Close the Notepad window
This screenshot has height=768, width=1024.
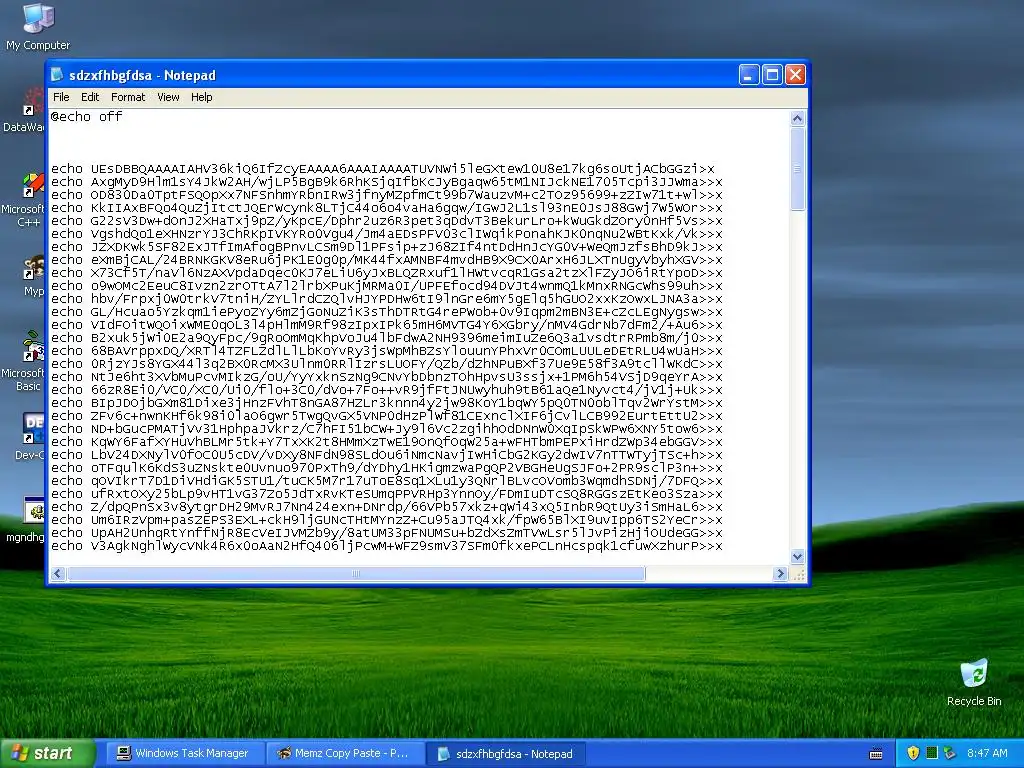click(795, 75)
